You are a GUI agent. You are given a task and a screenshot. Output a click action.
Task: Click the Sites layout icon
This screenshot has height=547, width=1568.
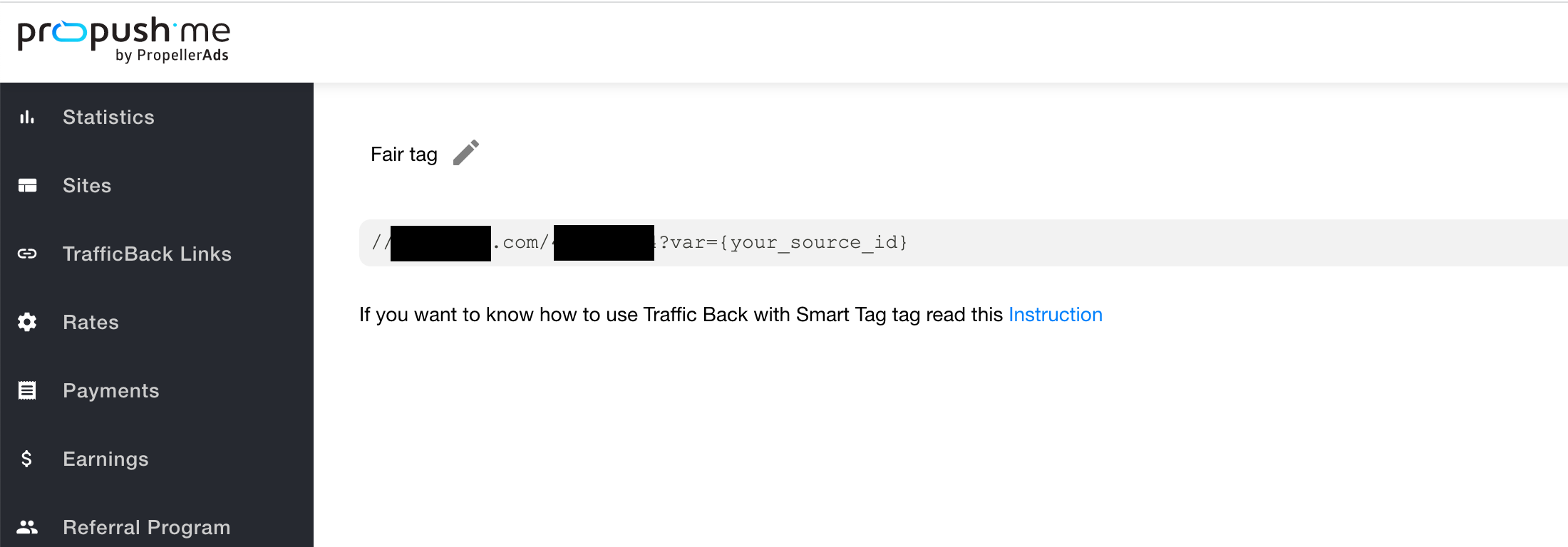point(27,186)
